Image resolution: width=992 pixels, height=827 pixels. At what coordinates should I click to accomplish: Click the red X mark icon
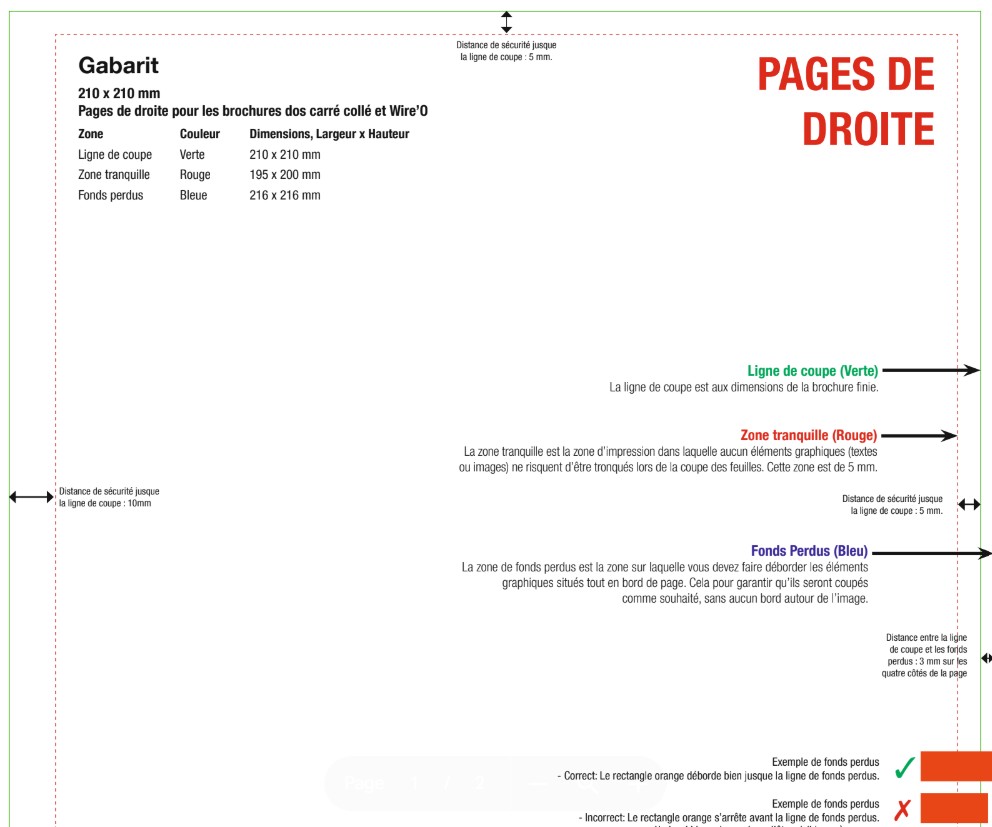click(x=903, y=809)
